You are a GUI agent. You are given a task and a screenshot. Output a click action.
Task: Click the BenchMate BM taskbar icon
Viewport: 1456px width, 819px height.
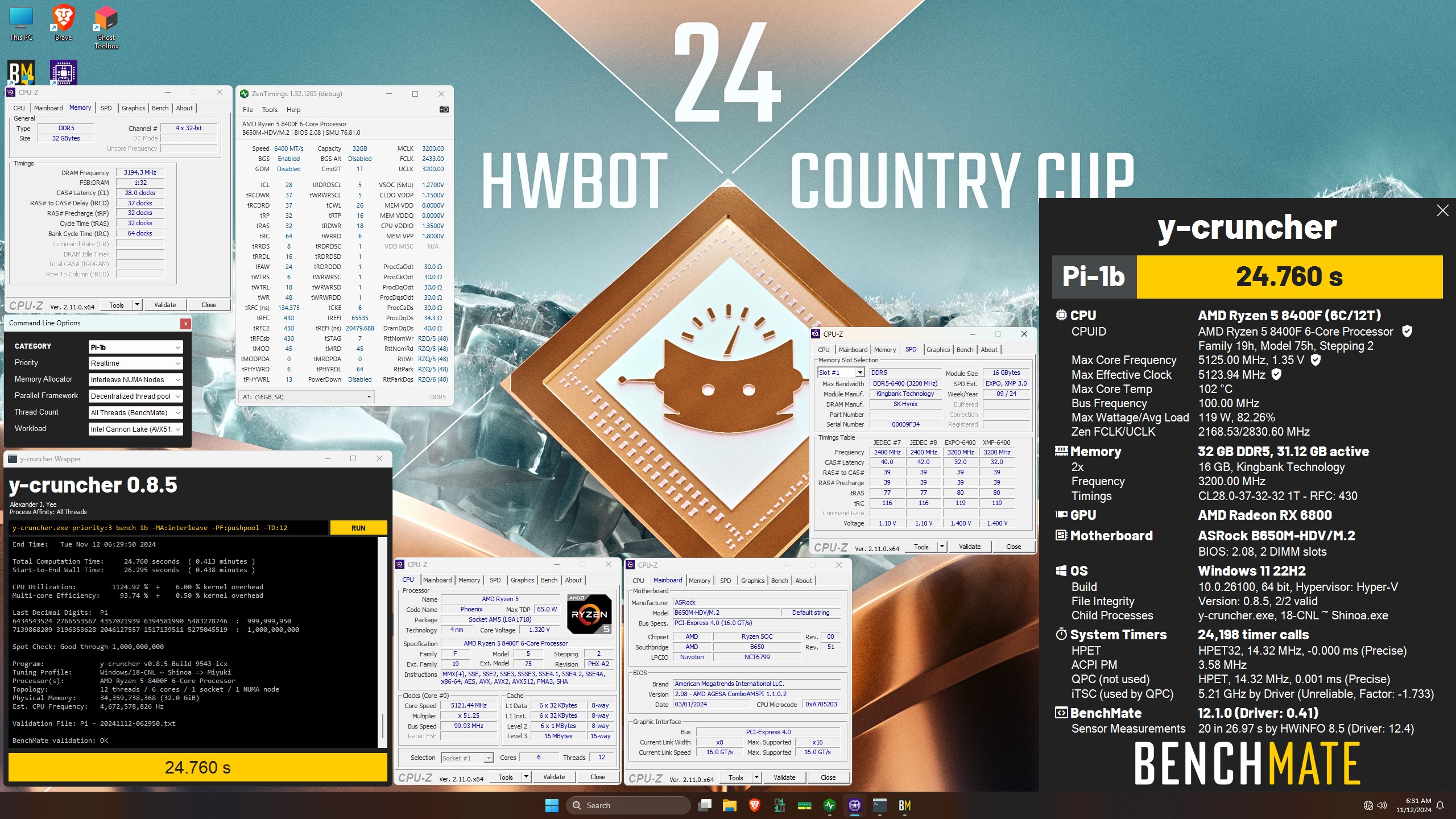[x=905, y=805]
